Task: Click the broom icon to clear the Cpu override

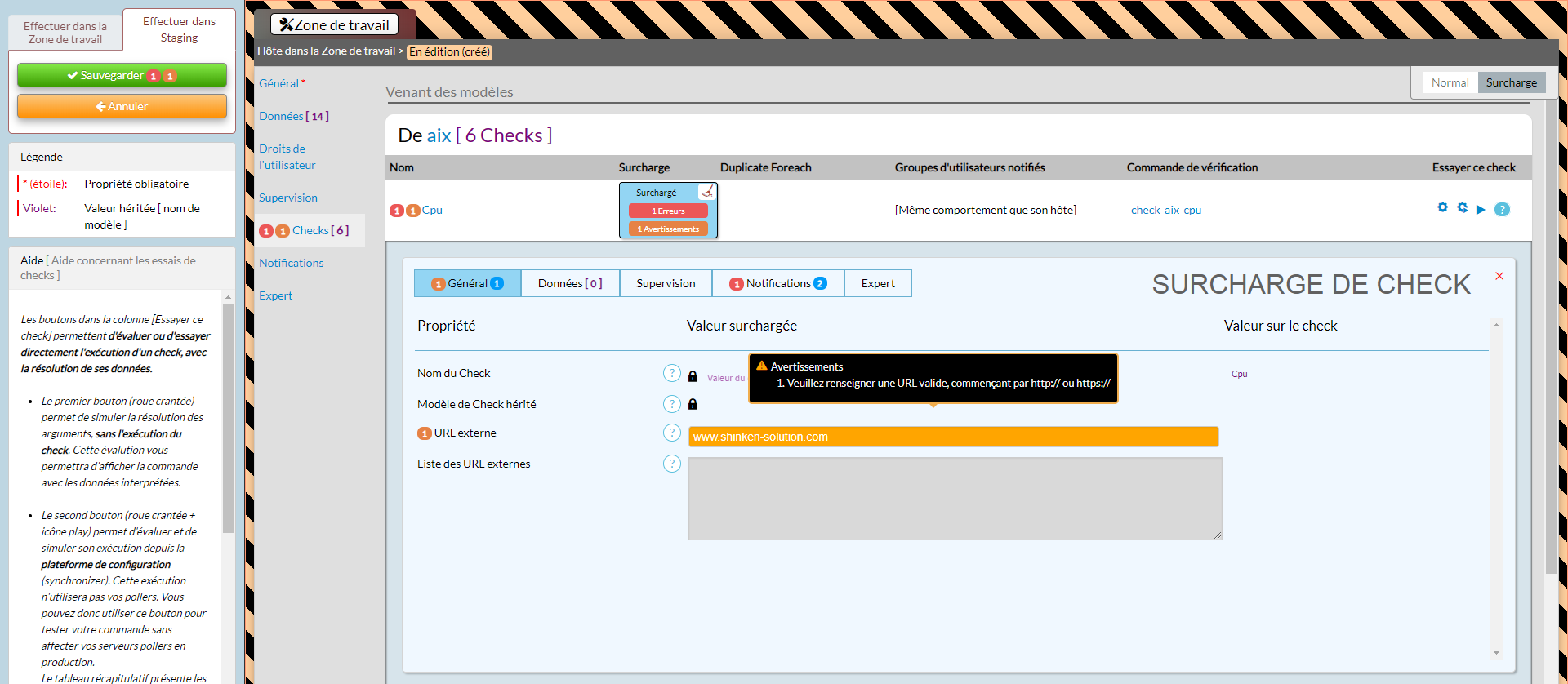Action: click(707, 192)
